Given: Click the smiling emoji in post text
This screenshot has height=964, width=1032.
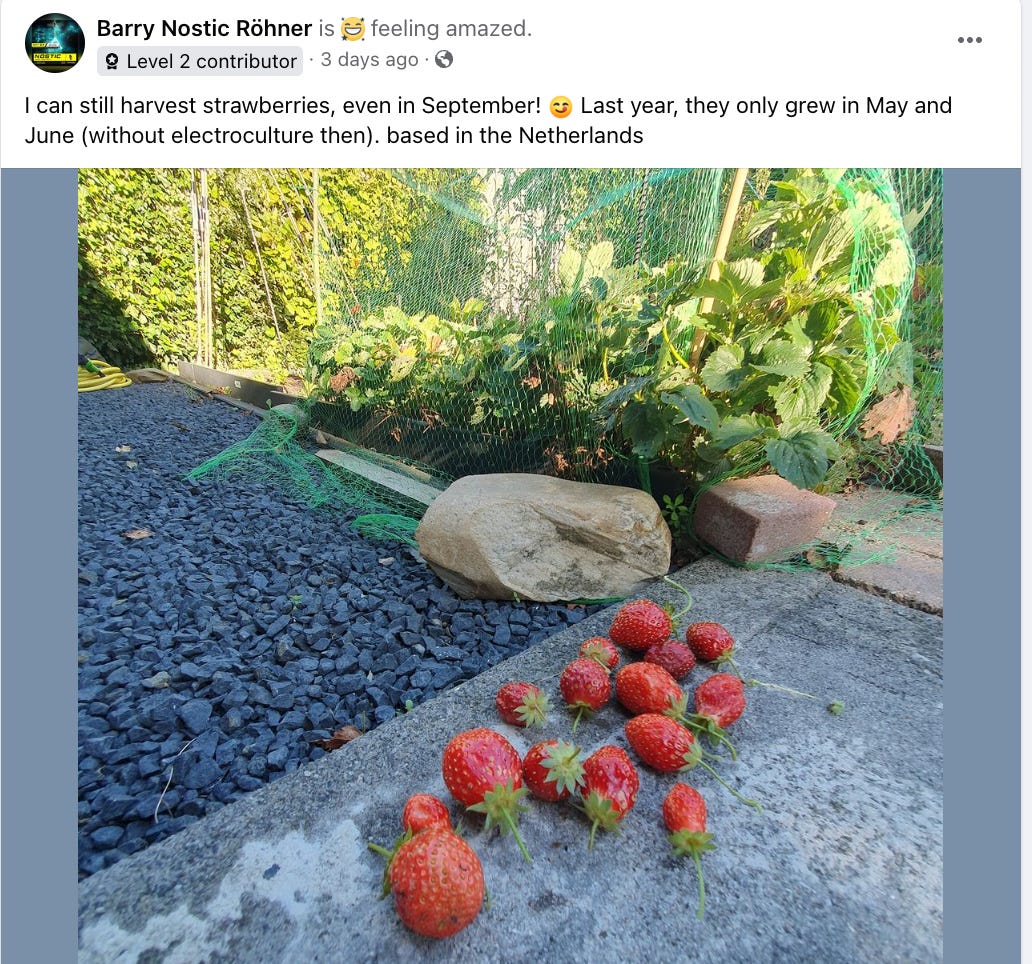Looking at the screenshot, I should 560,106.
